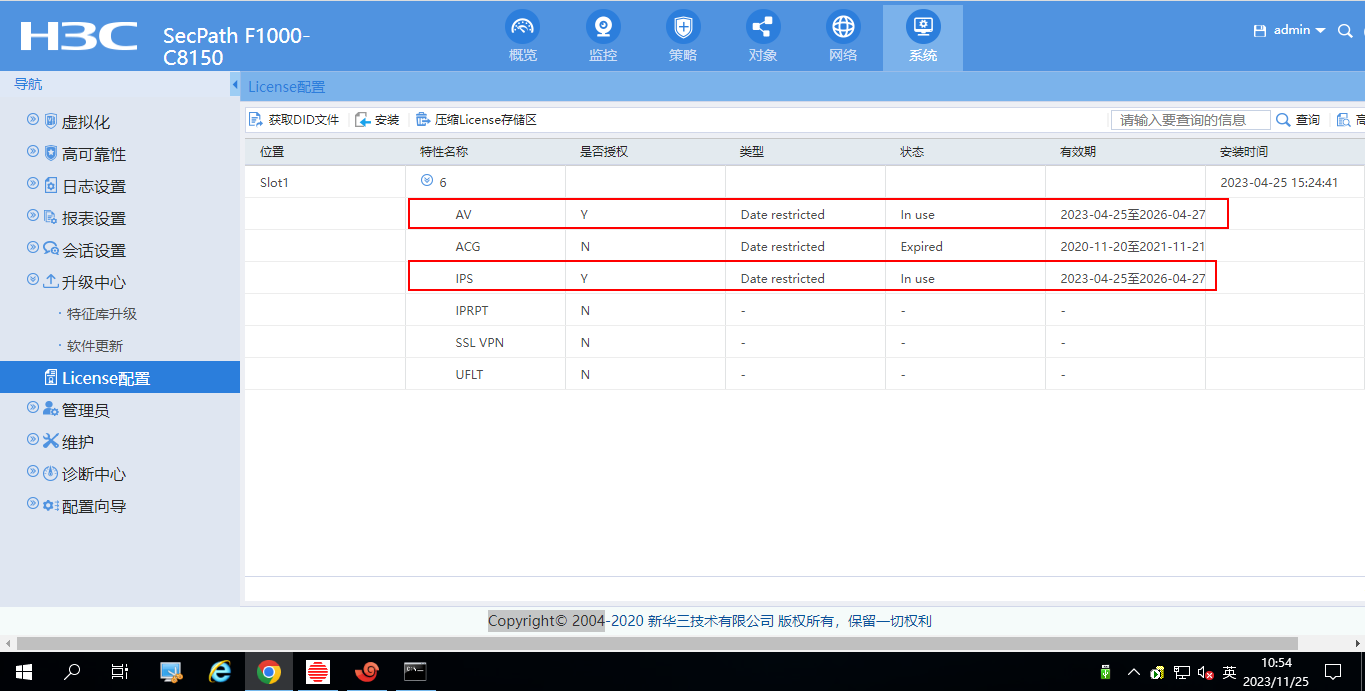Select the ACG feature row

[805, 246]
